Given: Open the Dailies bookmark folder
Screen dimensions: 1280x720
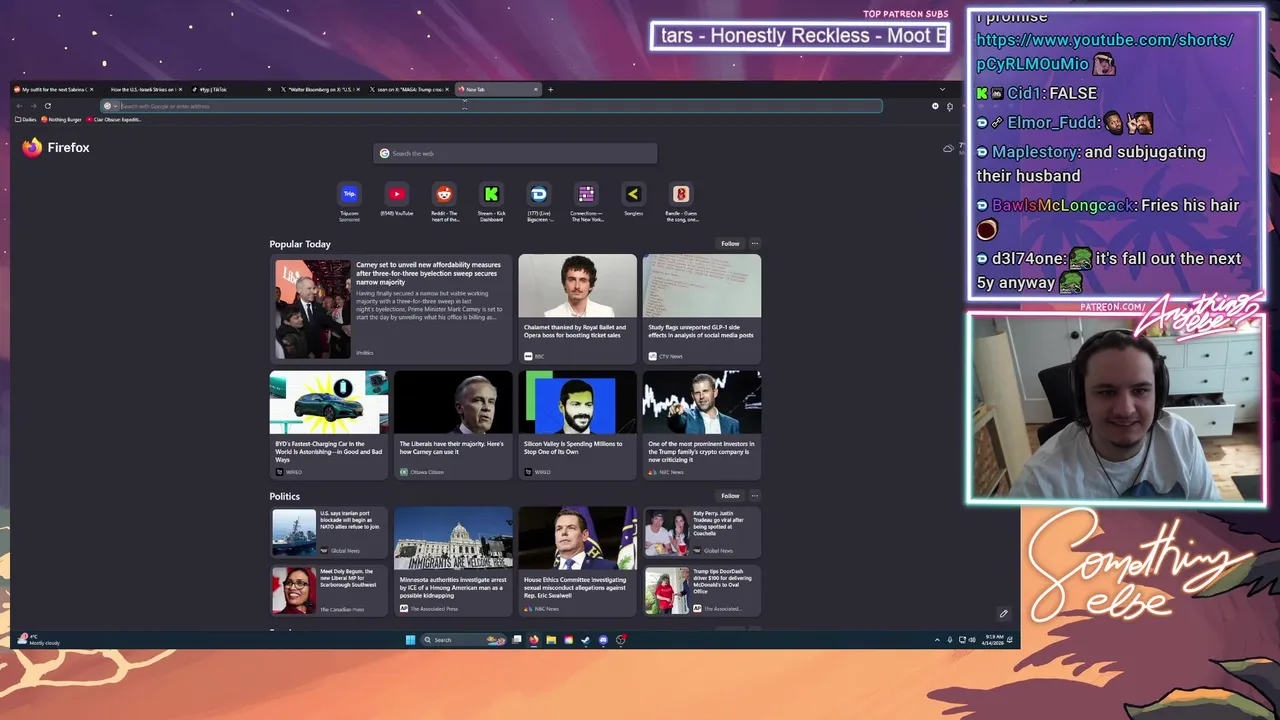Looking at the screenshot, I should point(26,119).
